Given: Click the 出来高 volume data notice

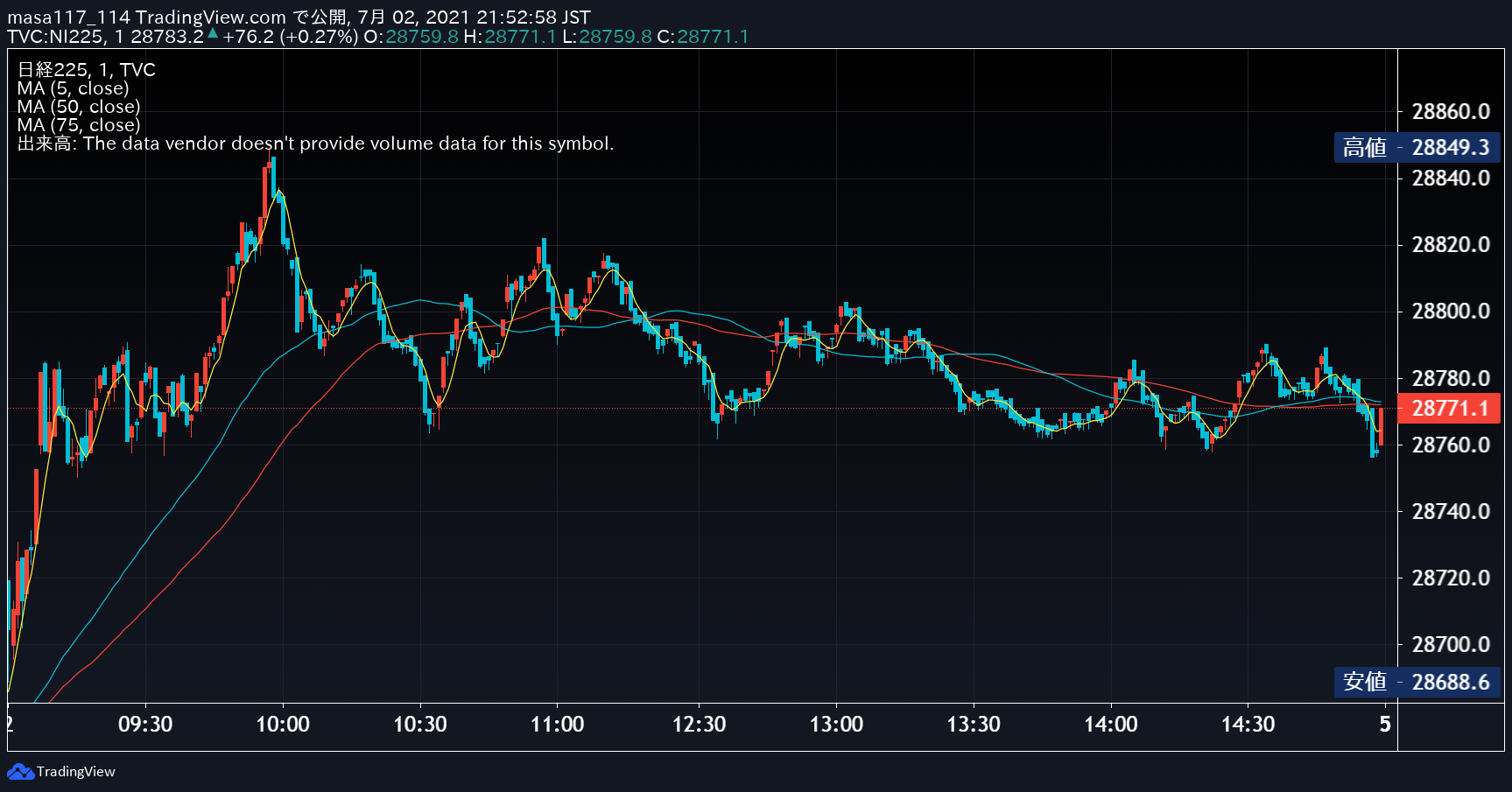Looking at the screenshot, I should click(x=315, y=144).
